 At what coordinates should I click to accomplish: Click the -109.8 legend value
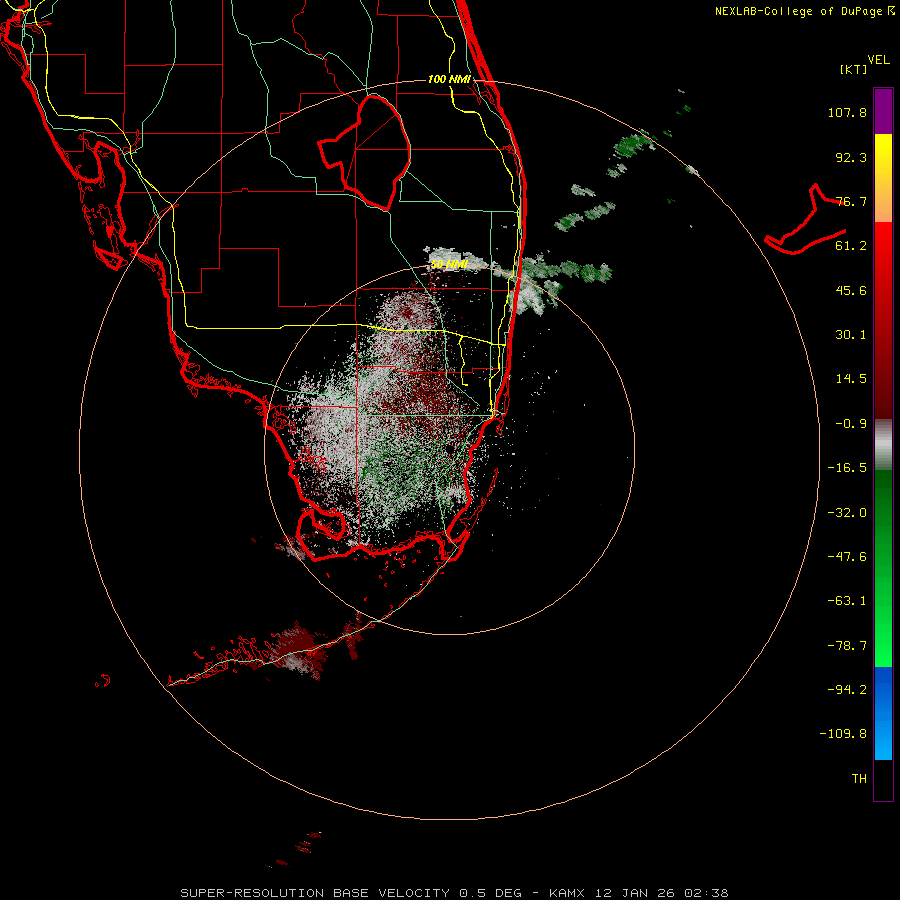tap(843, 734)
